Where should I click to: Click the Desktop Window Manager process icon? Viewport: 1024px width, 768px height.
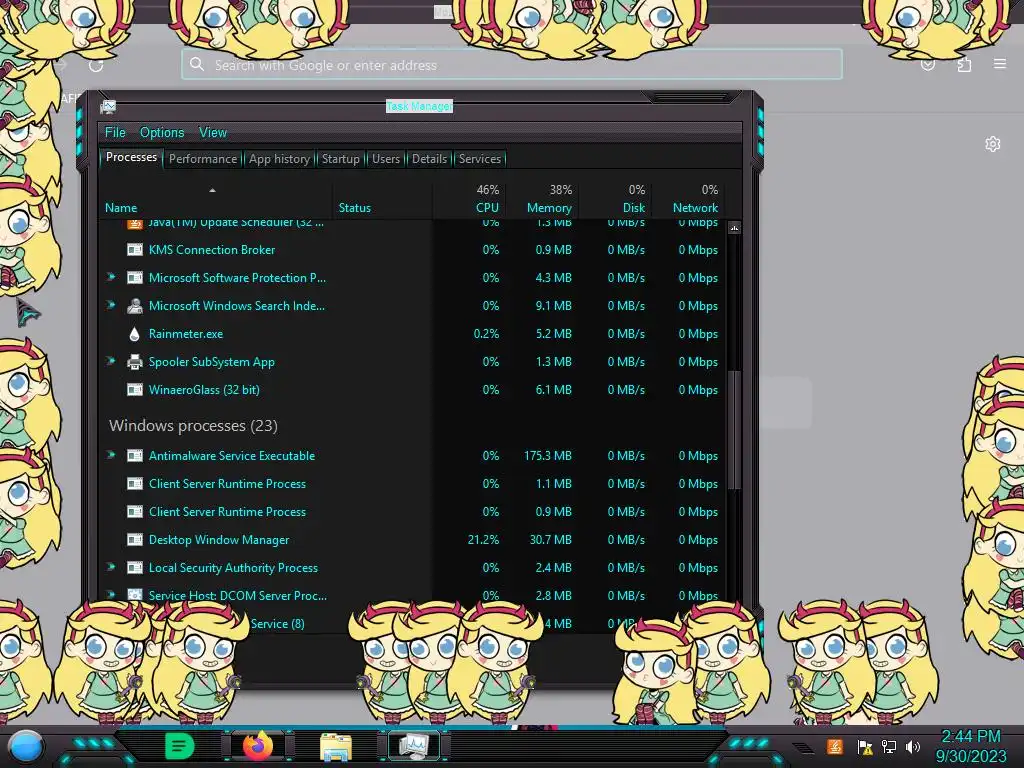pyautogui.click(x=135, y=539)
